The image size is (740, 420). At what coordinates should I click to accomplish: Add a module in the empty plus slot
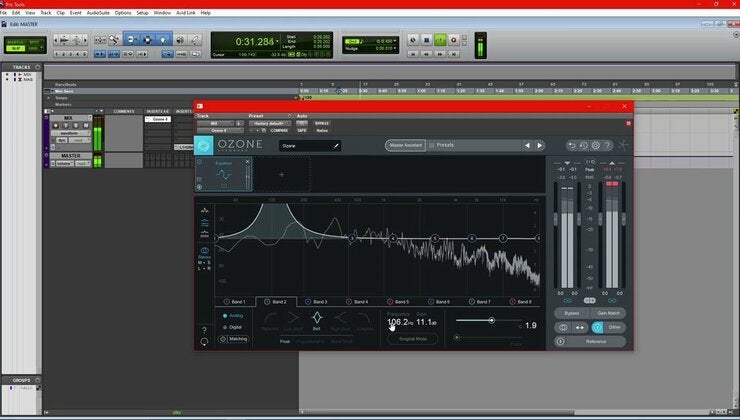click(282, 175)
